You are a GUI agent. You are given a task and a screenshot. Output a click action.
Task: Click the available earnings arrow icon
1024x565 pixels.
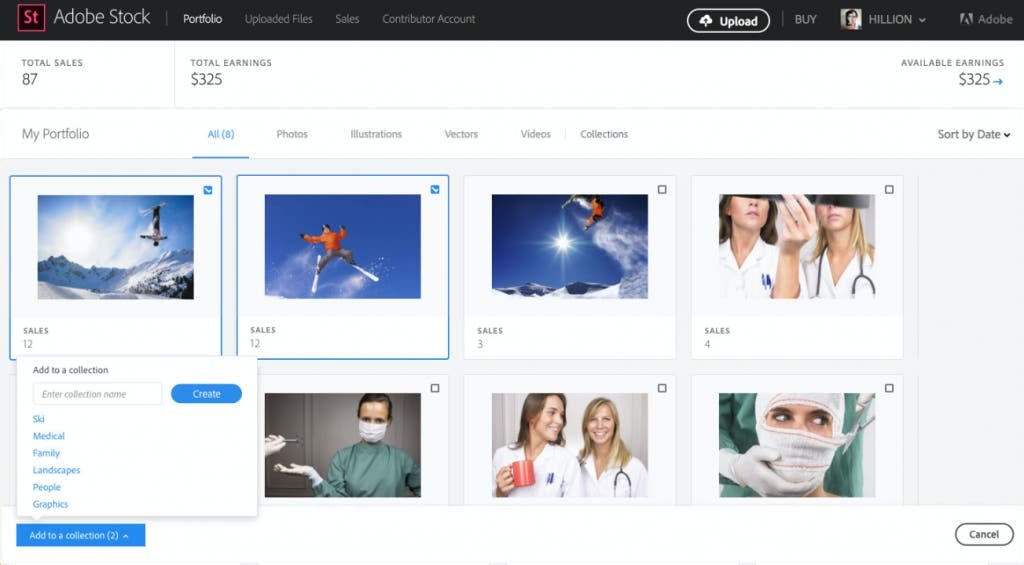997,81
